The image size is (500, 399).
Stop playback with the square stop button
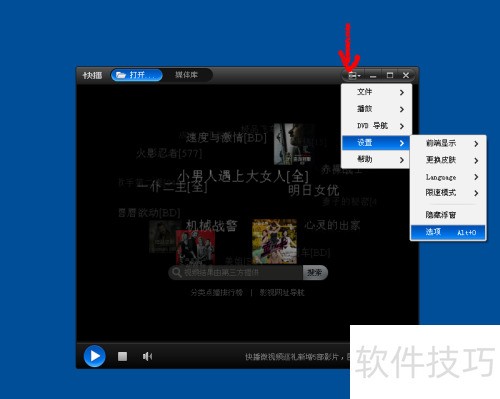[122, 356]
